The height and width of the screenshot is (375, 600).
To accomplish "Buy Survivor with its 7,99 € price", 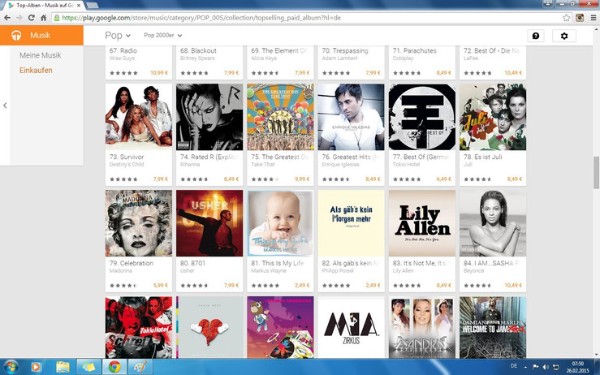I will coord(160,179).
